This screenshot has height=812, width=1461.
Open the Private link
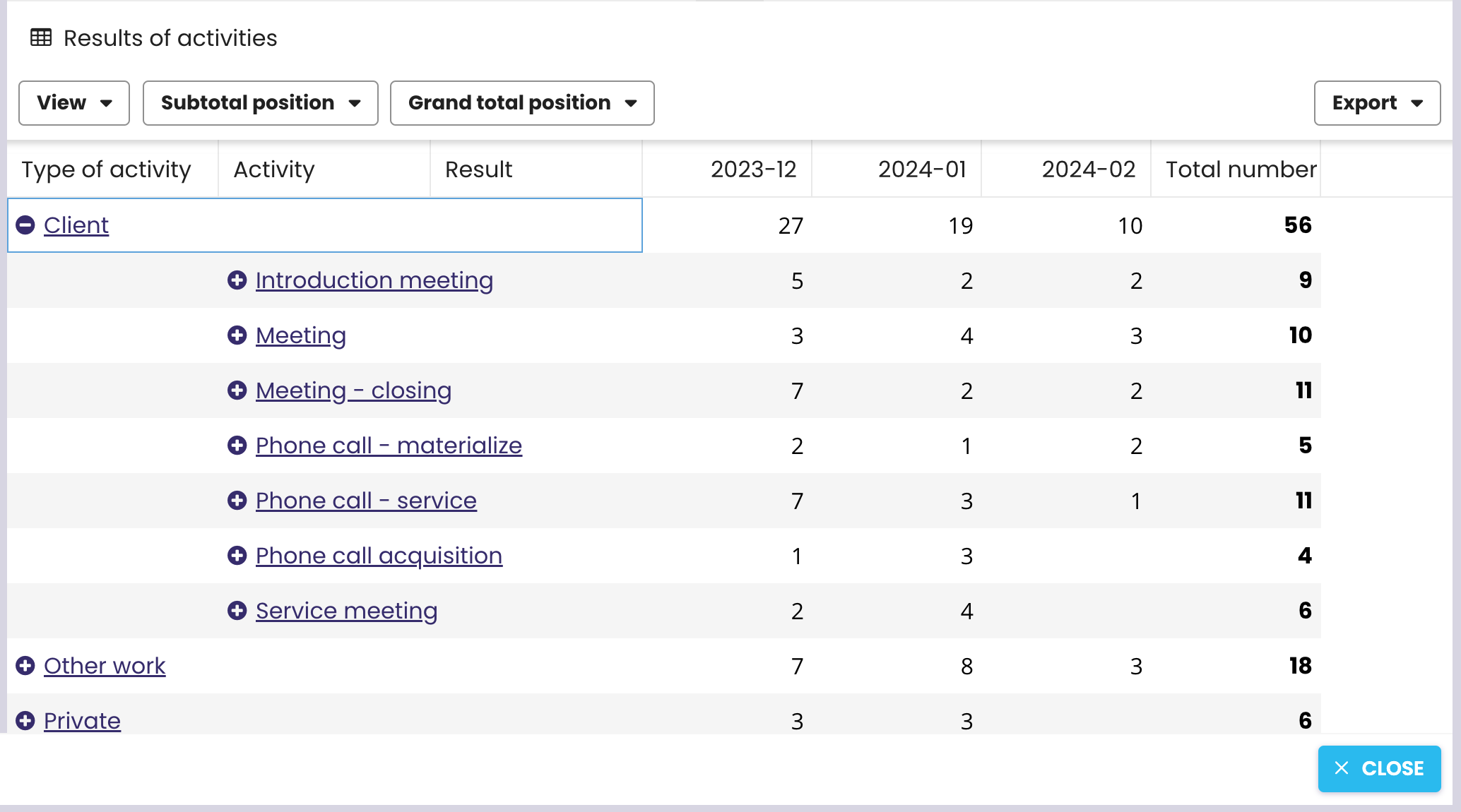(x=82, y=721)
